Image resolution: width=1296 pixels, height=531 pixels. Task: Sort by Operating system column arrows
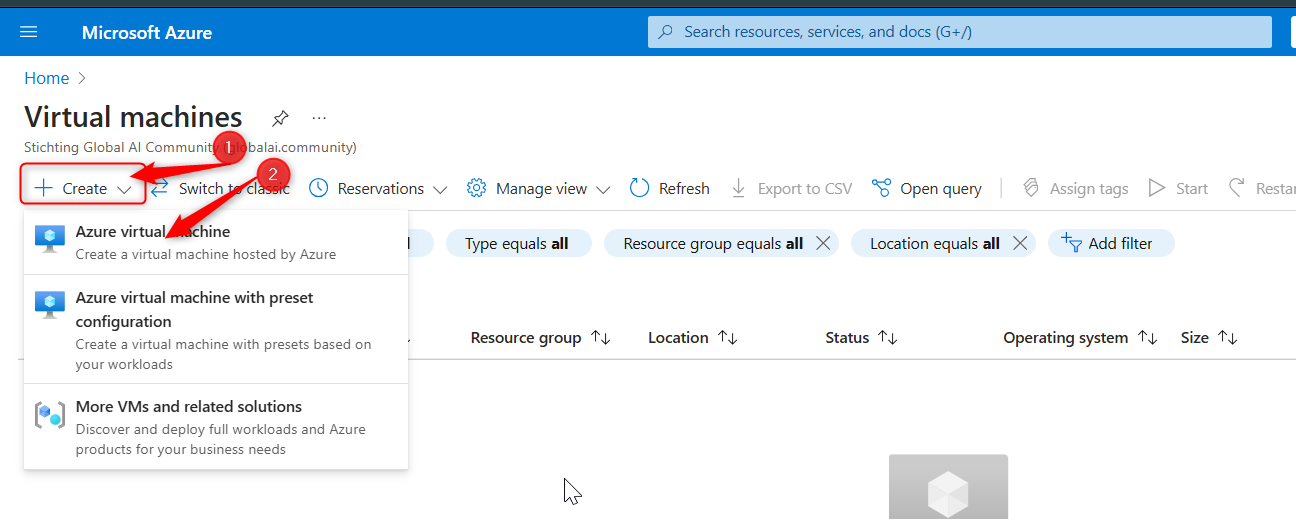pos(1147,338)
